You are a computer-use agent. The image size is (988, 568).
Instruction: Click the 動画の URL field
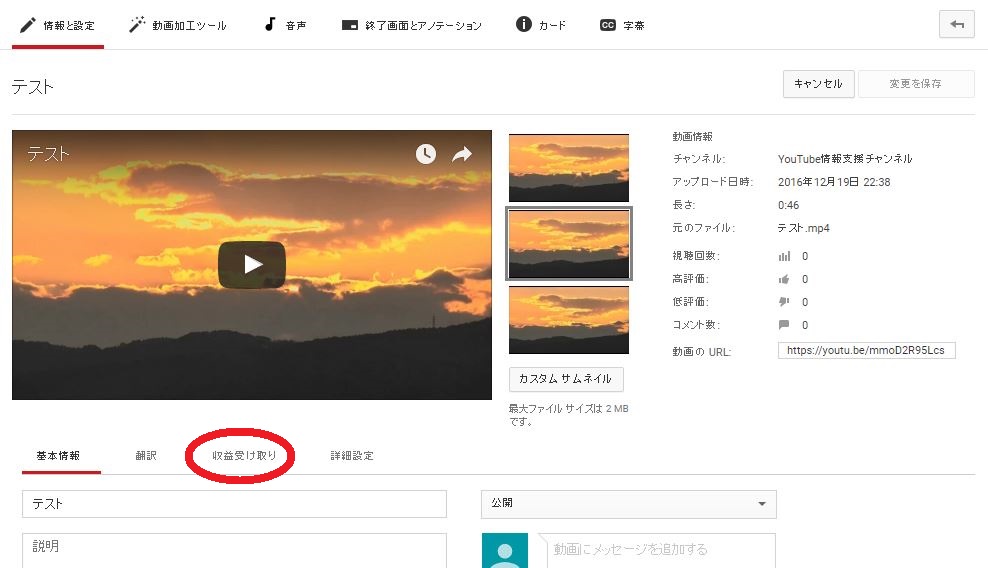tap(866, 351)
